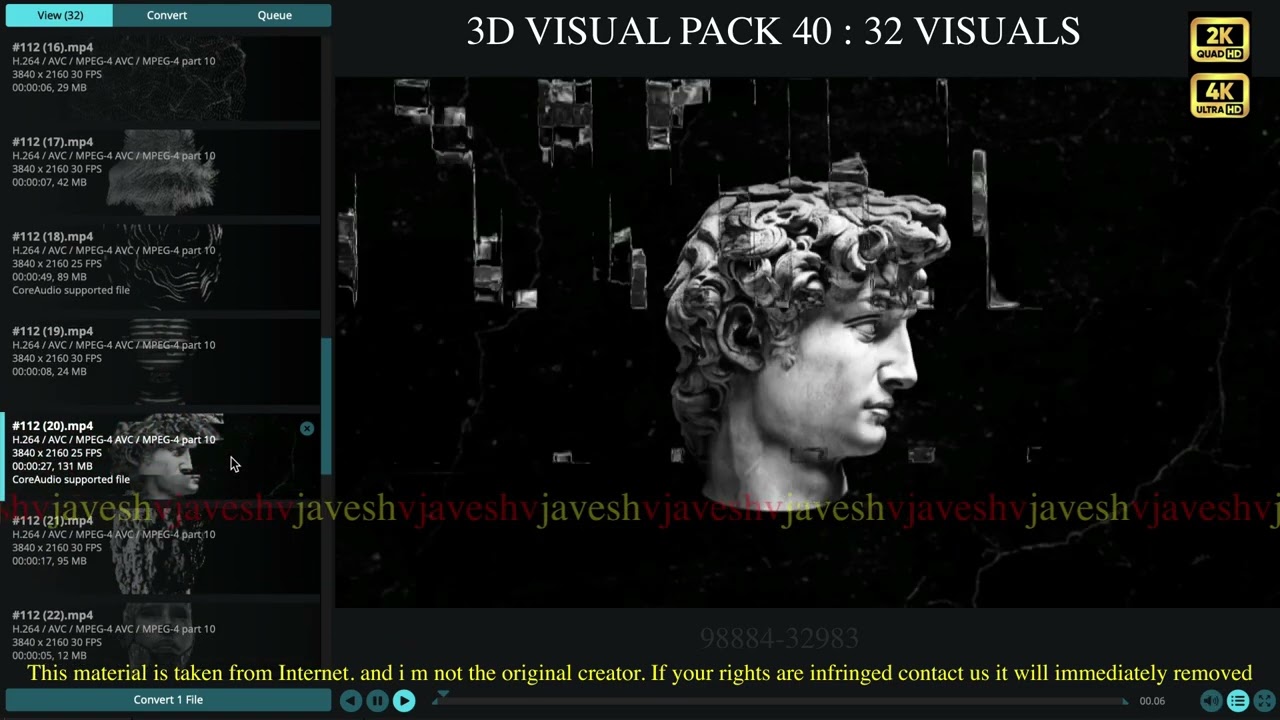Click the statue video preview area

click(x=807, y=342)
